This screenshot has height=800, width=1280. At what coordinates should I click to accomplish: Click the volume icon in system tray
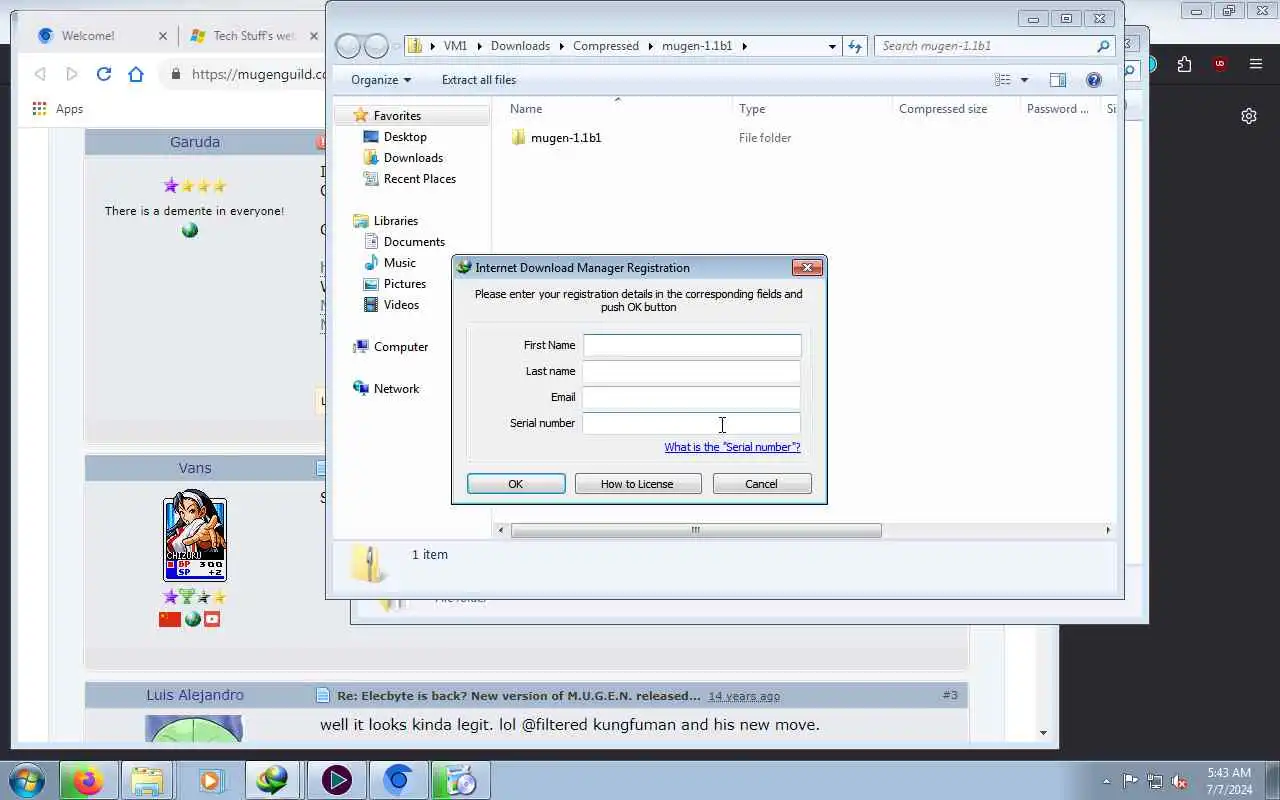[x=1180, y=781]
